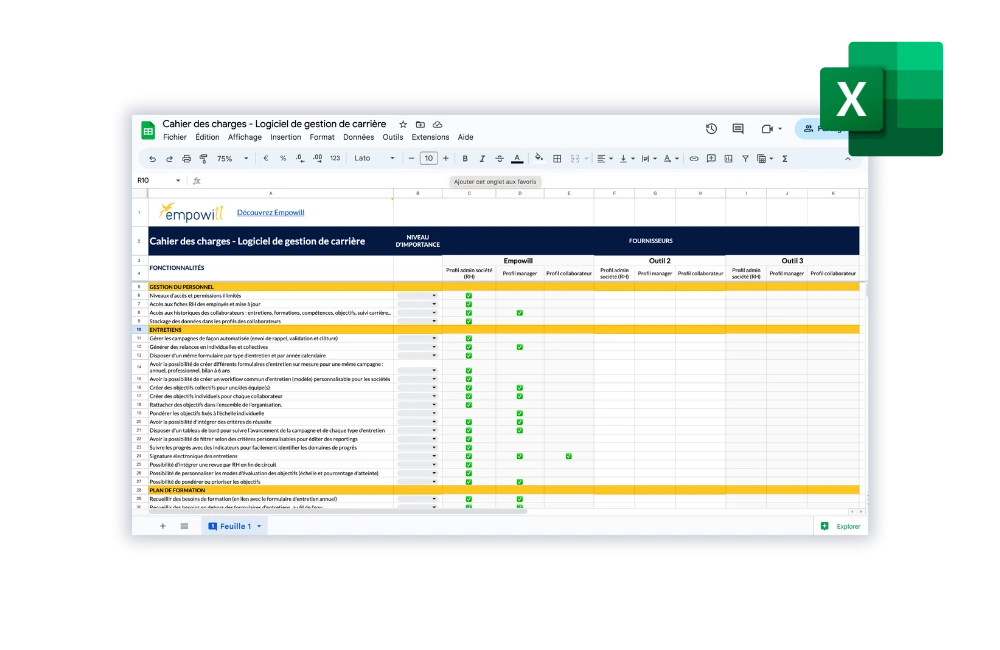Open the R10 name box dropdown
Viewport: 1000px width, 650px height.
178,181
